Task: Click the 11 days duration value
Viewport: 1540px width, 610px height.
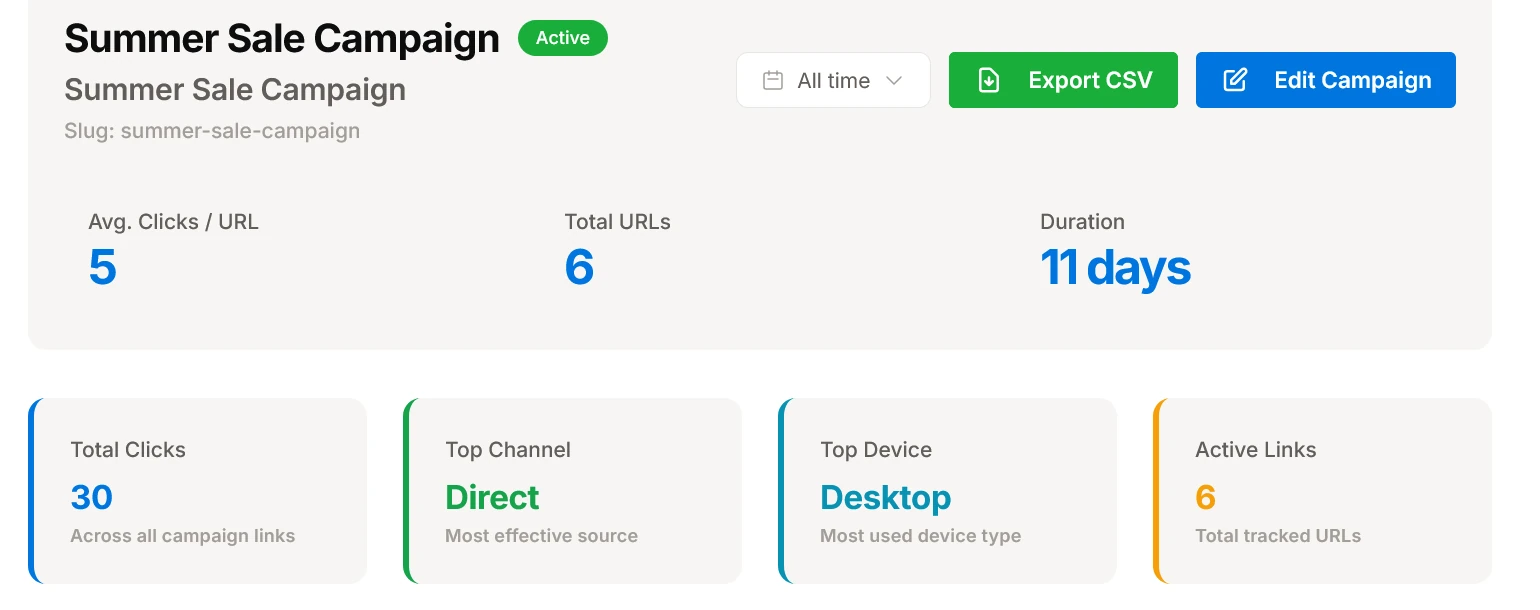Action: (x=1115, y=268)
